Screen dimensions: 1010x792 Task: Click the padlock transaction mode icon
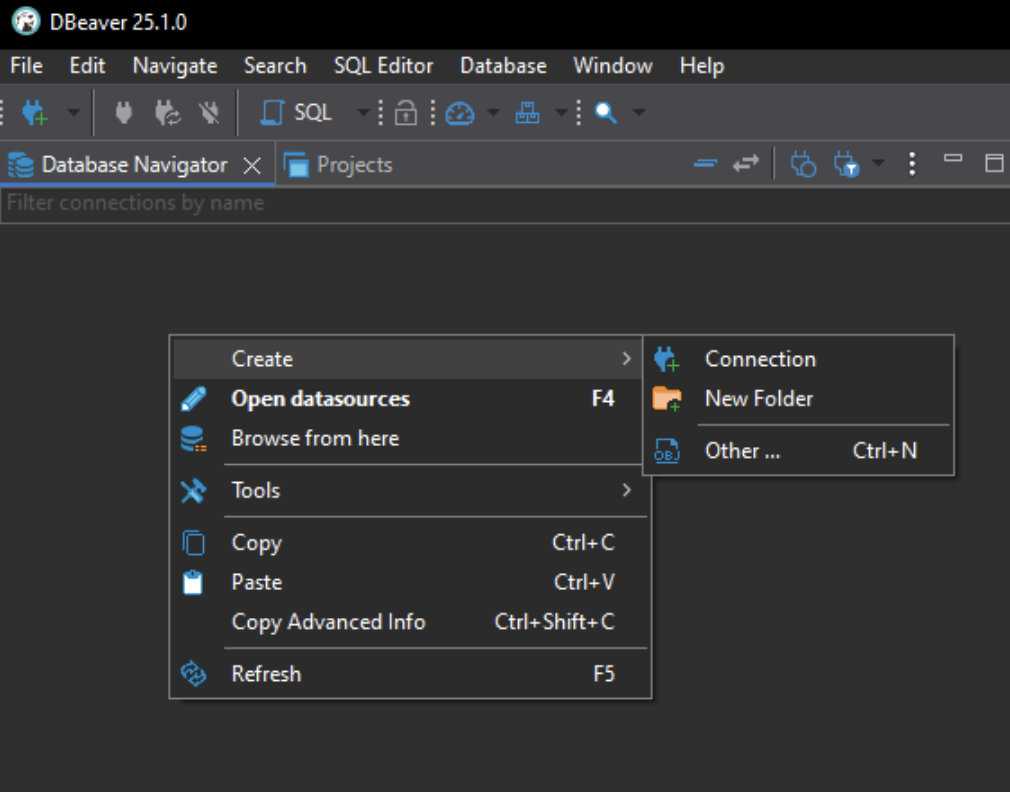405,113
